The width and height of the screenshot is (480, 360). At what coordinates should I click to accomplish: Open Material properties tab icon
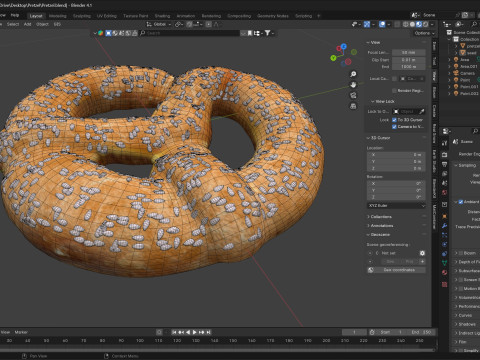(x=444, y=272)
